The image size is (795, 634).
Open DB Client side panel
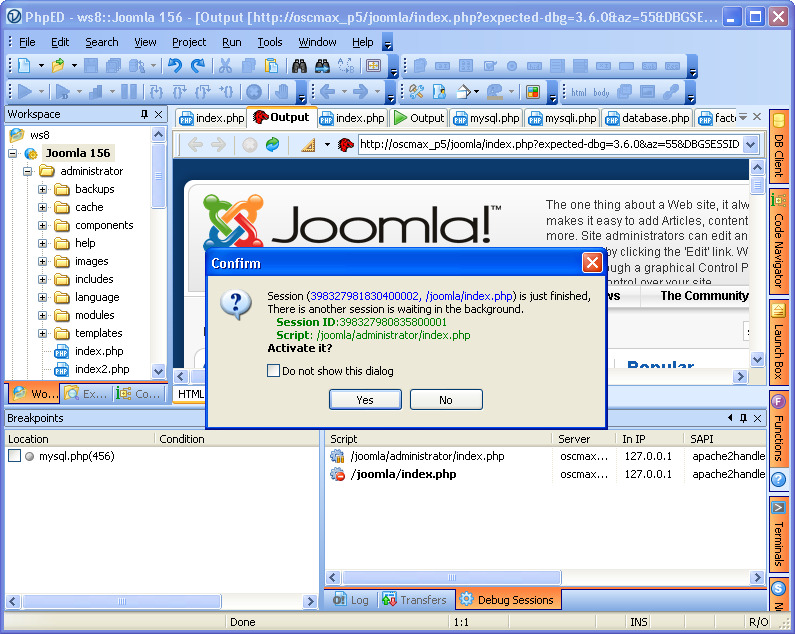tap(779, 146)
